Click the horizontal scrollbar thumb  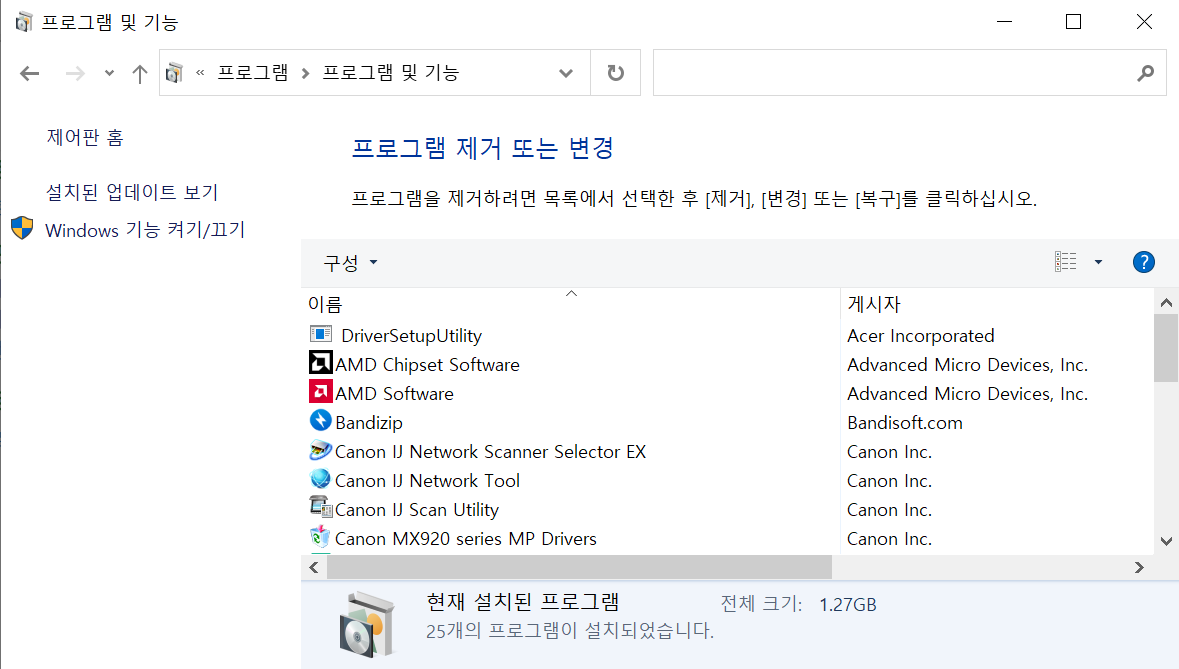pyautogui.click(x=580, y=568)
